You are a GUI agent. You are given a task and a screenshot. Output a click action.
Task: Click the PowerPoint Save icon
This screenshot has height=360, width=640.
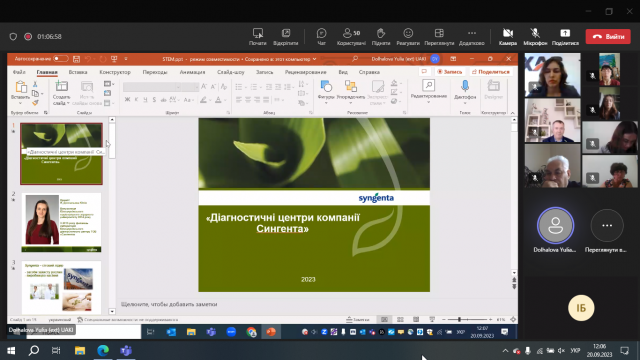coord(76,59)
